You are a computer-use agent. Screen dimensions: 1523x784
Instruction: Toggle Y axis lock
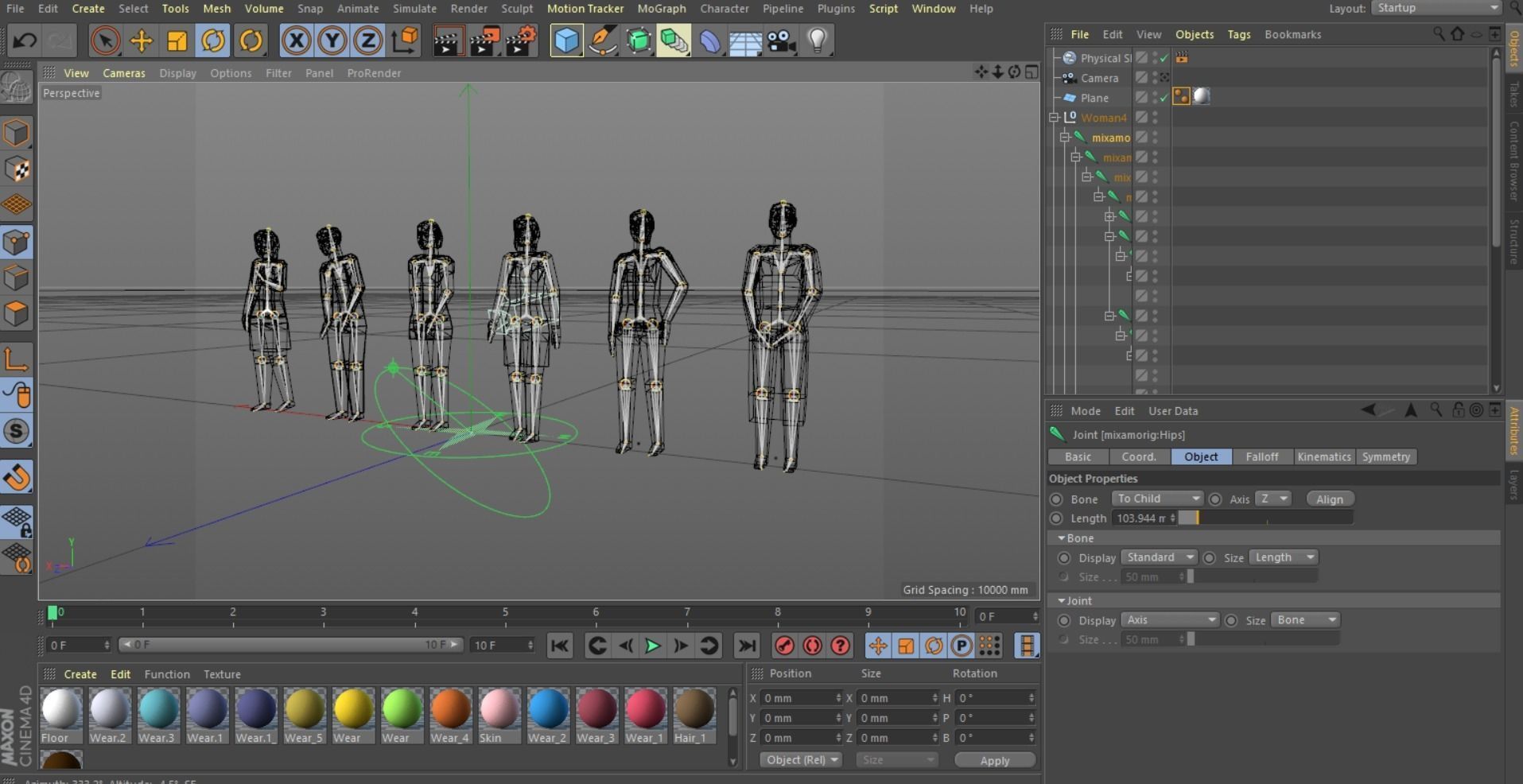(x=332, y=41)
